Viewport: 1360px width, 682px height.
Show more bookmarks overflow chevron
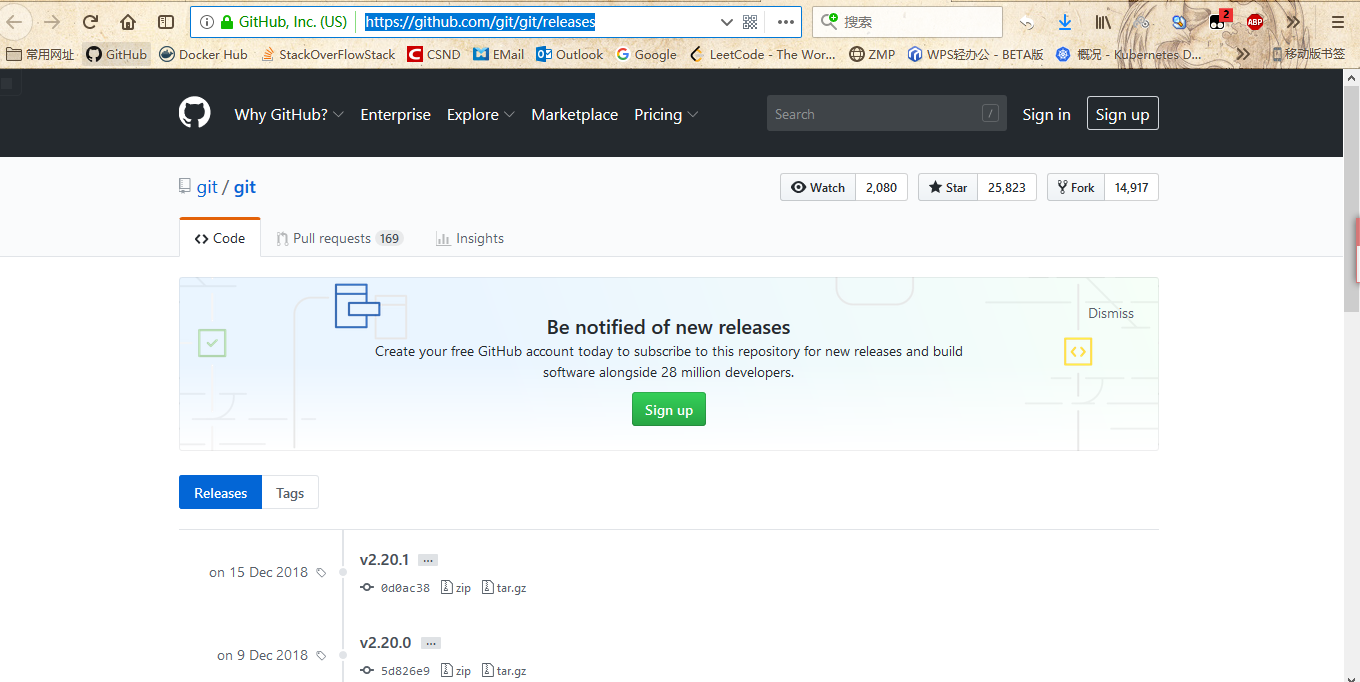pyautogui.click(x=1243, y=54)
